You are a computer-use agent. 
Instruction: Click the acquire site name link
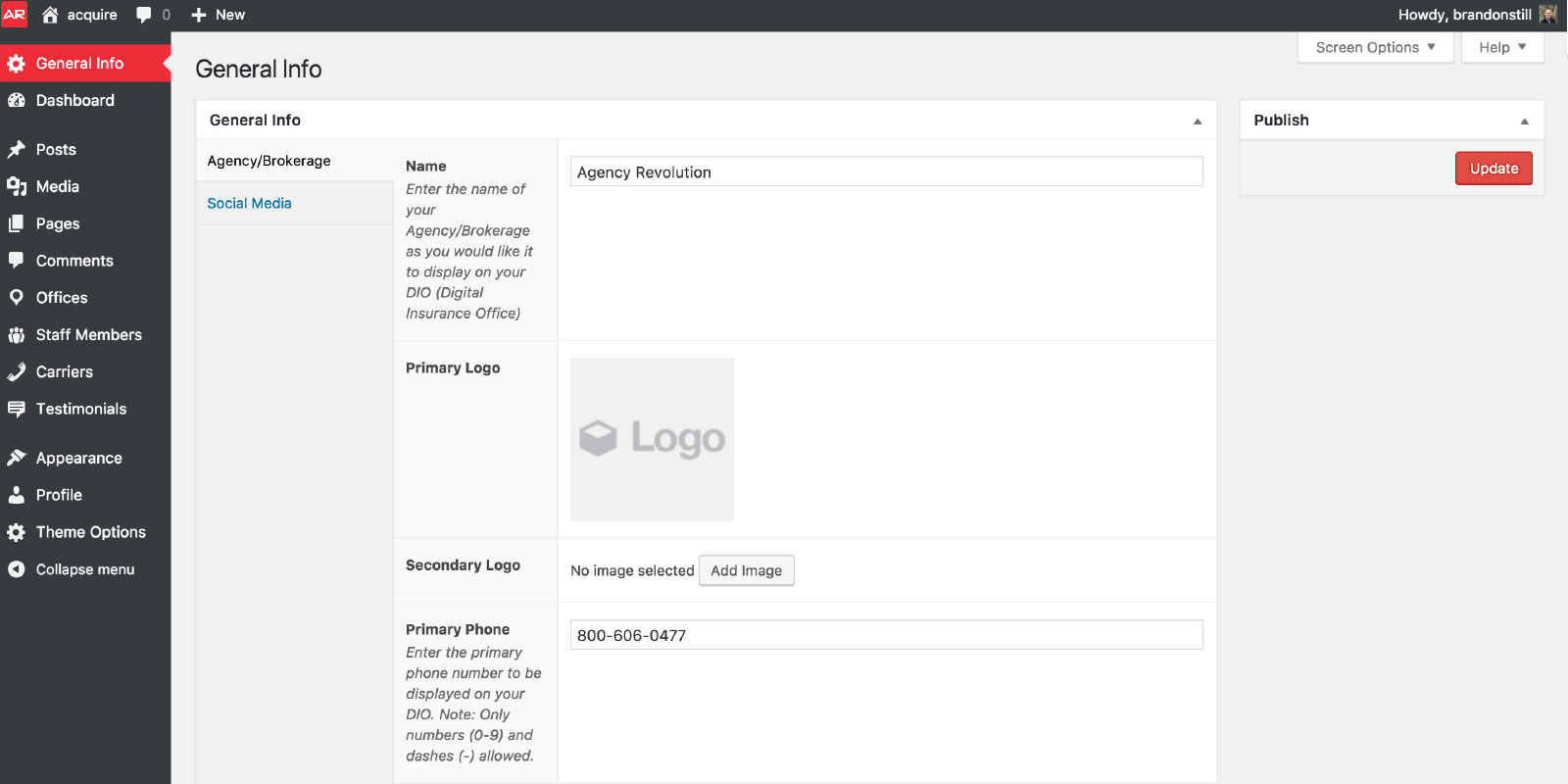(92, 15)
